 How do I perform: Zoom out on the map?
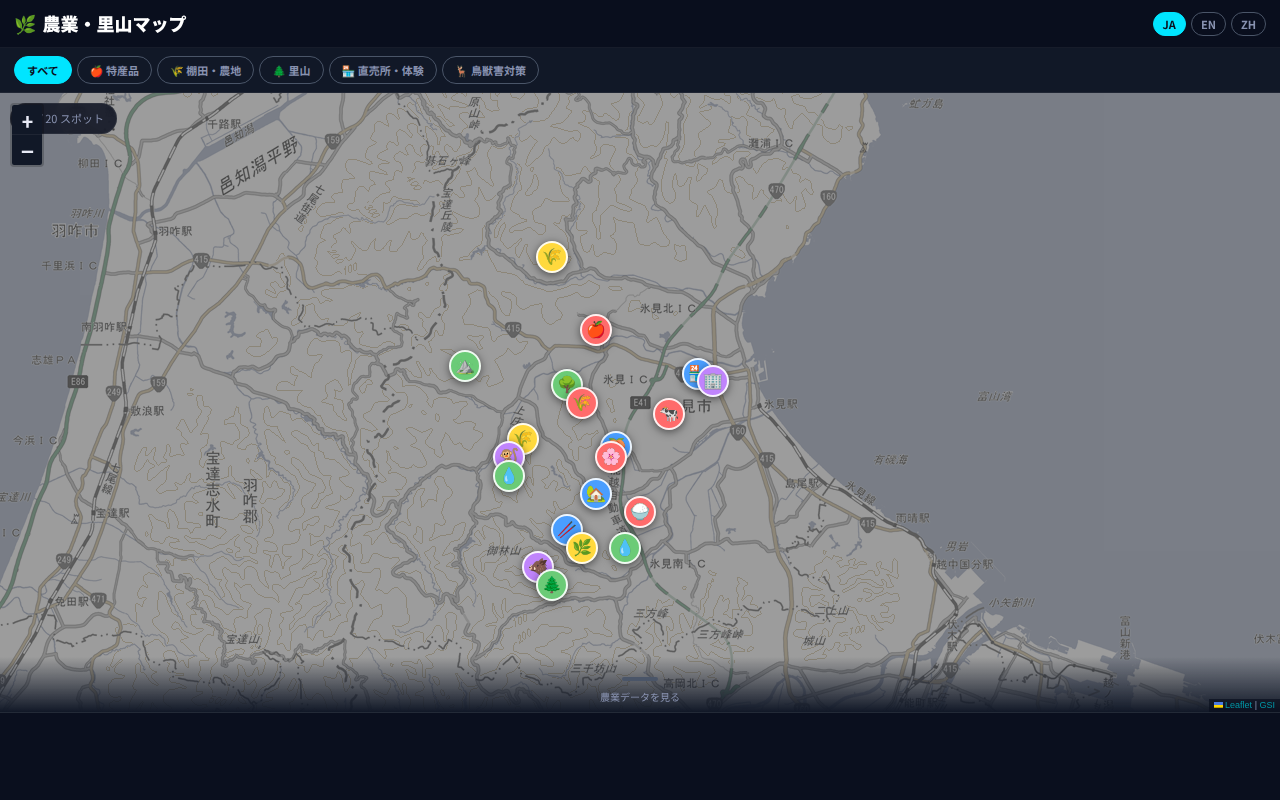[x=27, y=151]
